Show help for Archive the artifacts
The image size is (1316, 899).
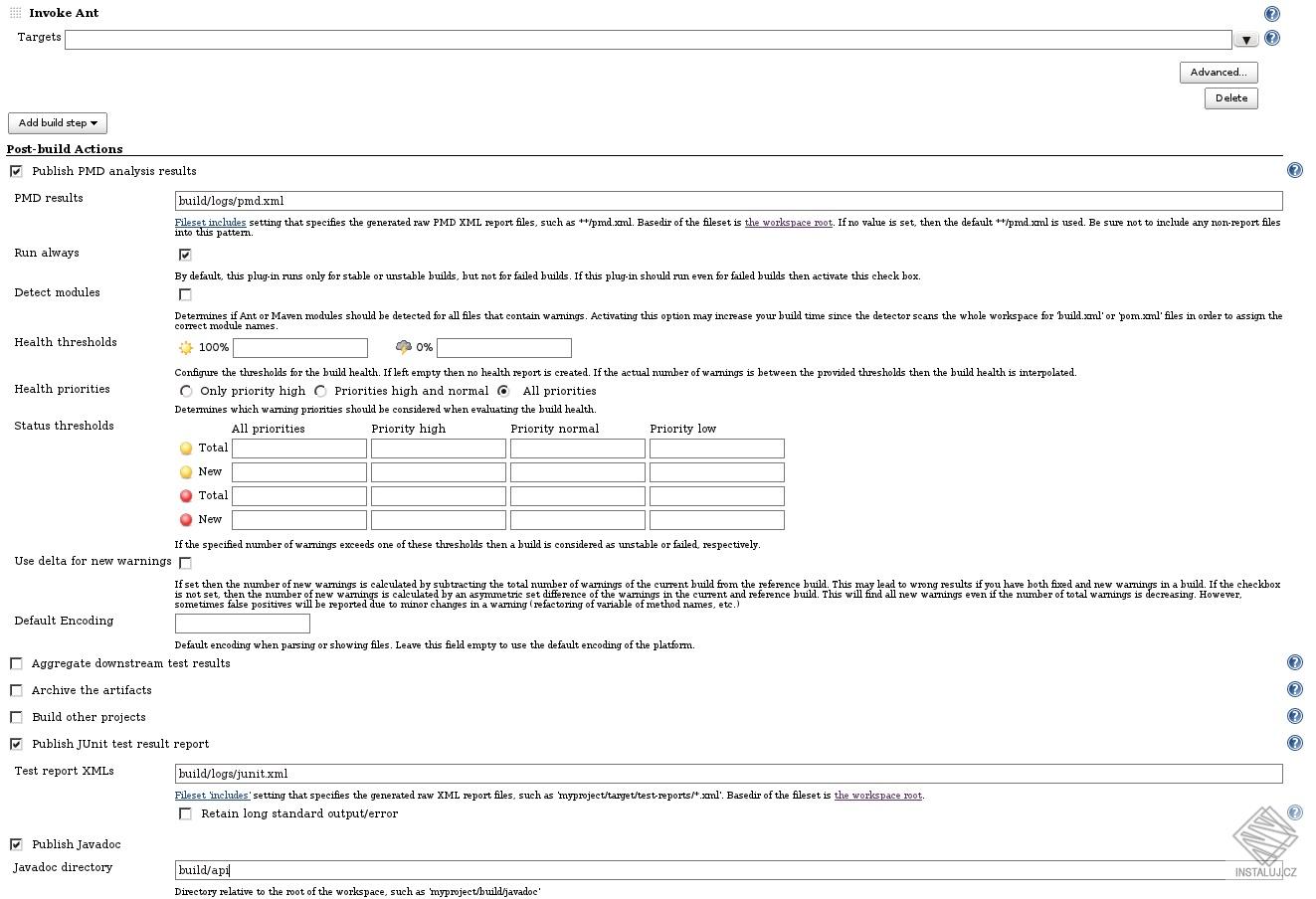pyautogui.click(x=1294, y=690)
